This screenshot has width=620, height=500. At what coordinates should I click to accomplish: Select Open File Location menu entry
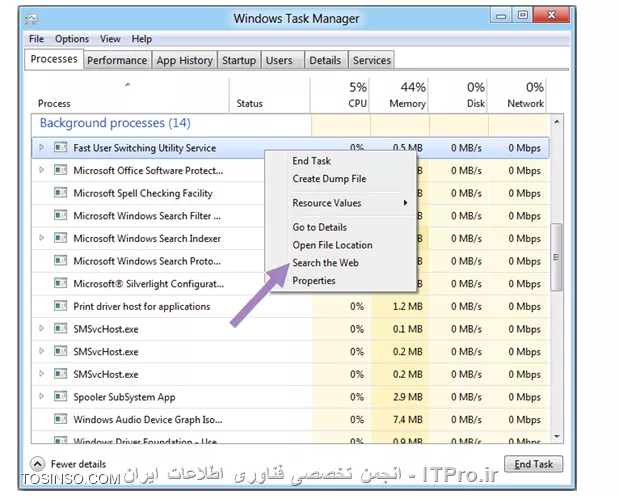point(333,245)
